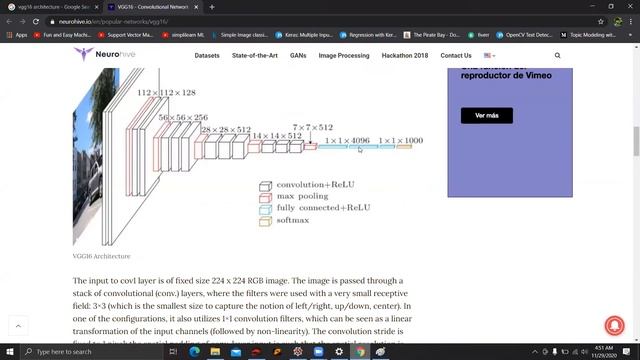Switch to Chrome in the taskbar

(360, 351)
